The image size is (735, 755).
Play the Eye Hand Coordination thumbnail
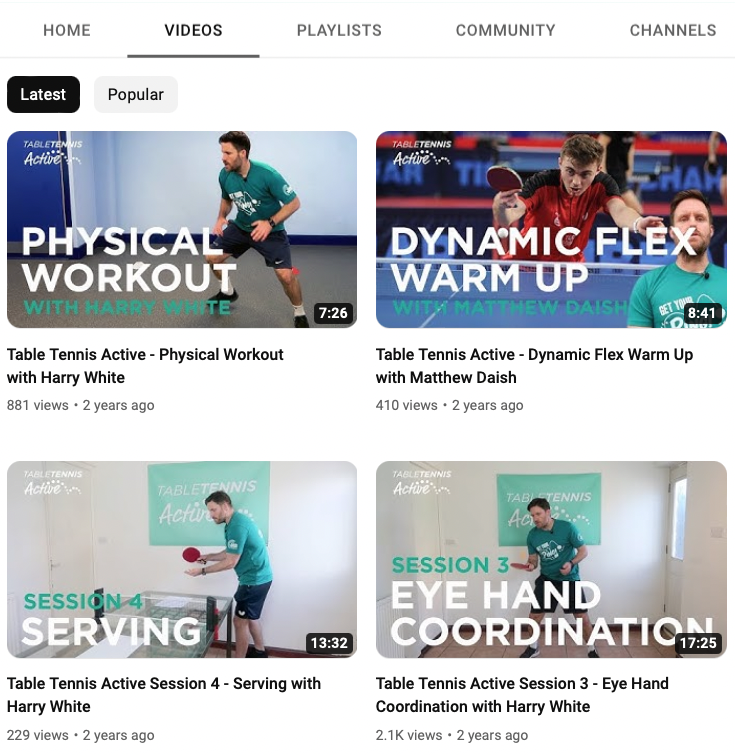(551, 560)
